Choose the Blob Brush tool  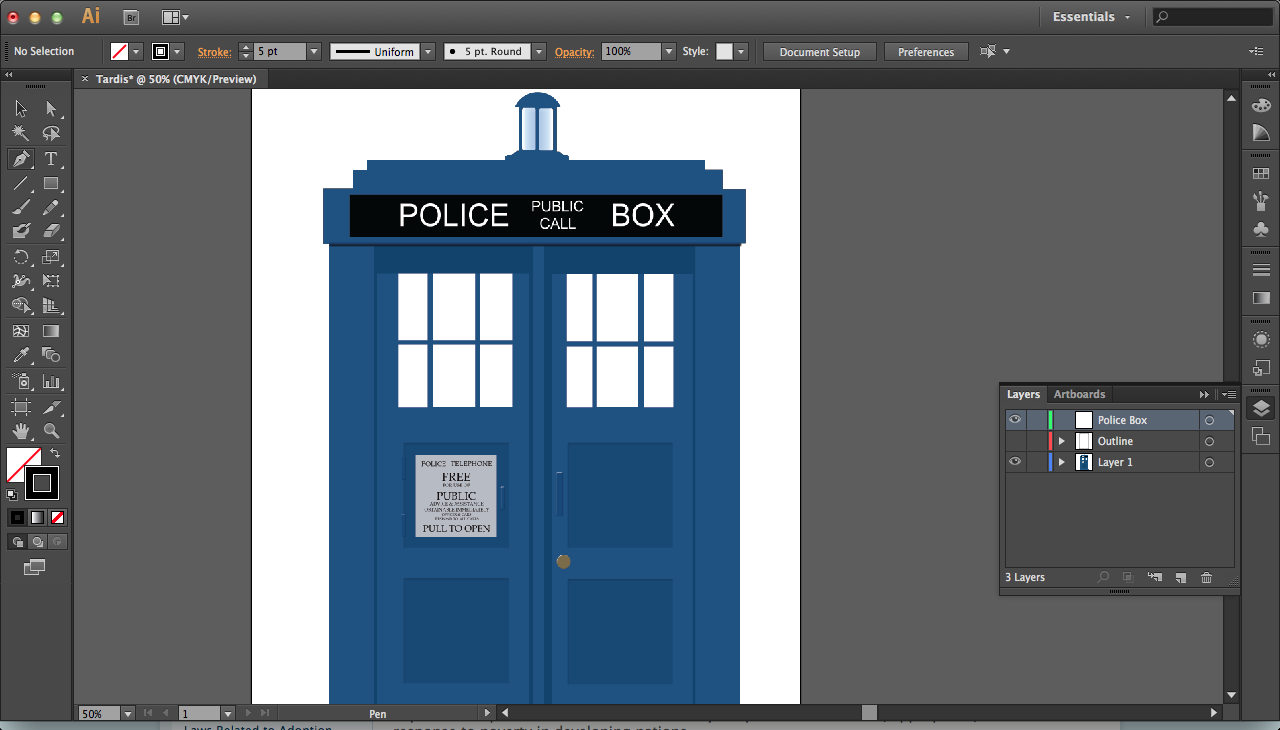click(21, 231)
